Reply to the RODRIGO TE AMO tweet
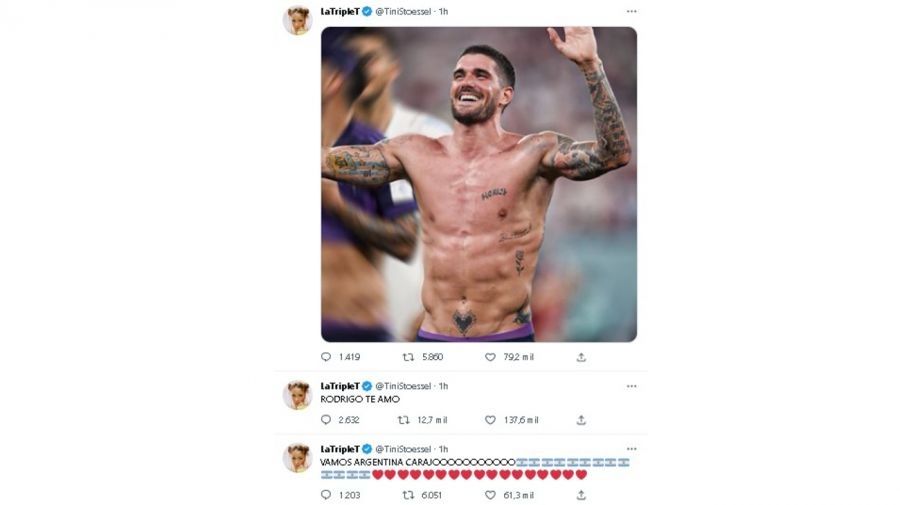 point(326,420)
